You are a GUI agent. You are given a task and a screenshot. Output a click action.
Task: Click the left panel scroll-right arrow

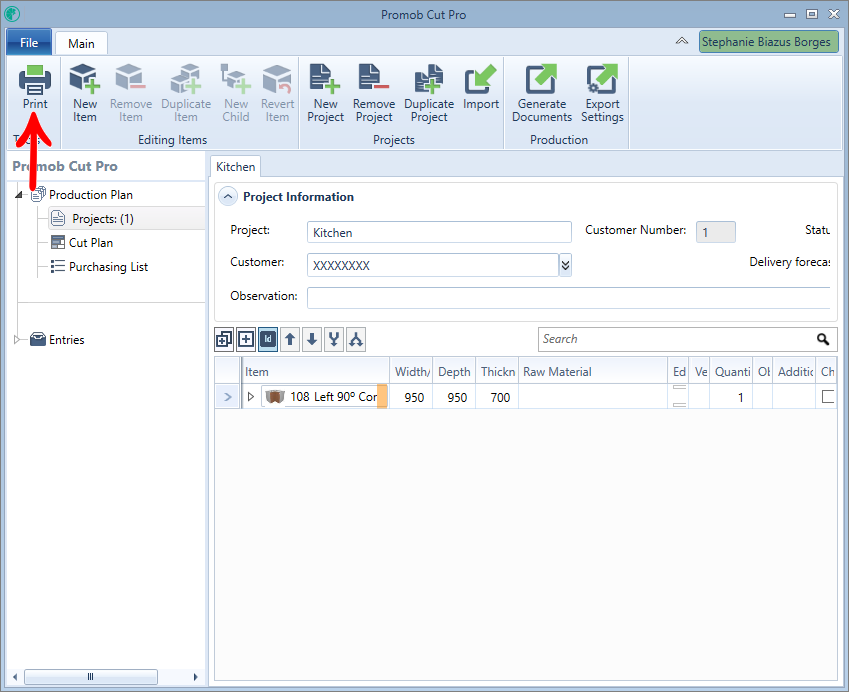(195, 677)
